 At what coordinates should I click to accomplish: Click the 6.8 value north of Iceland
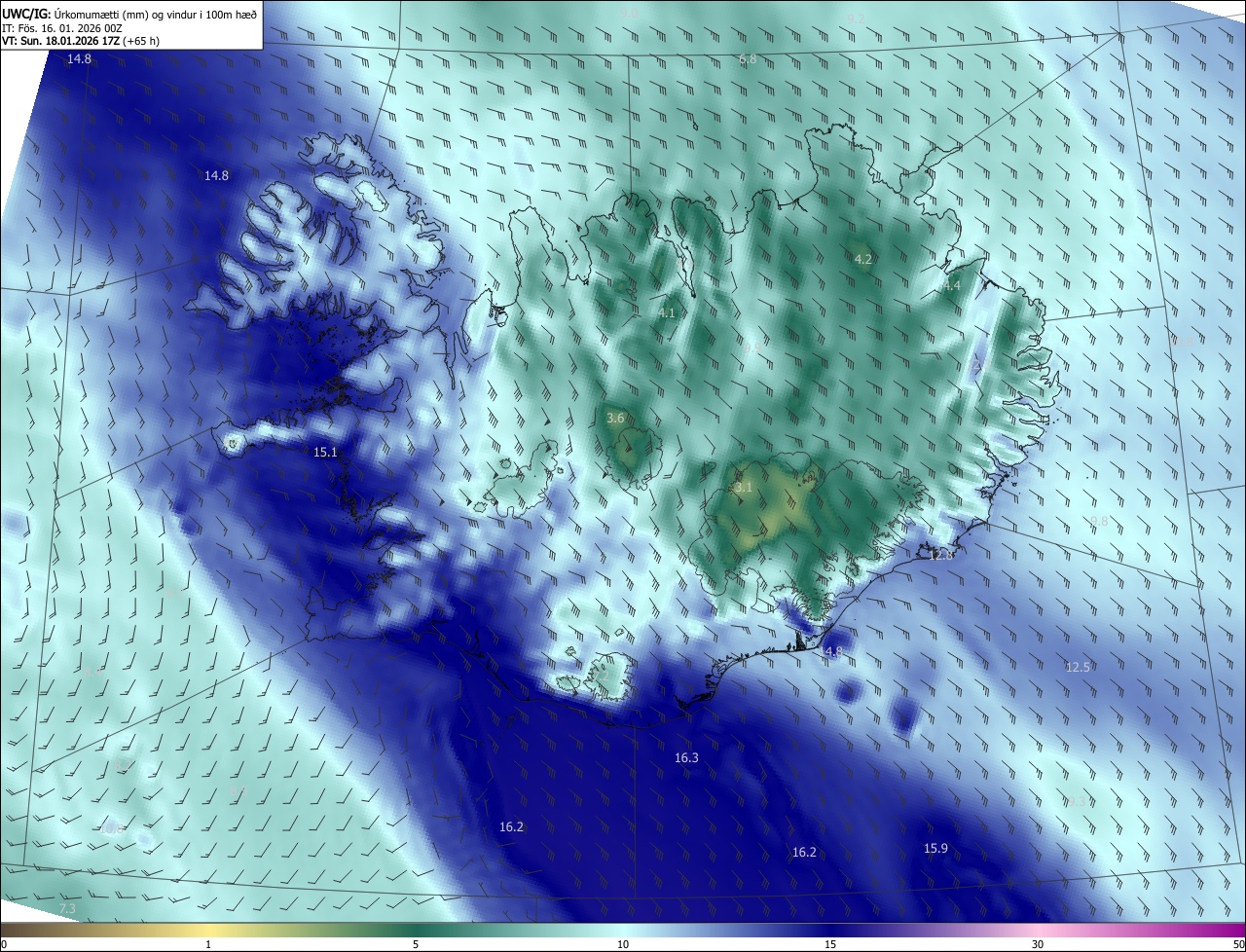[748, 59]
